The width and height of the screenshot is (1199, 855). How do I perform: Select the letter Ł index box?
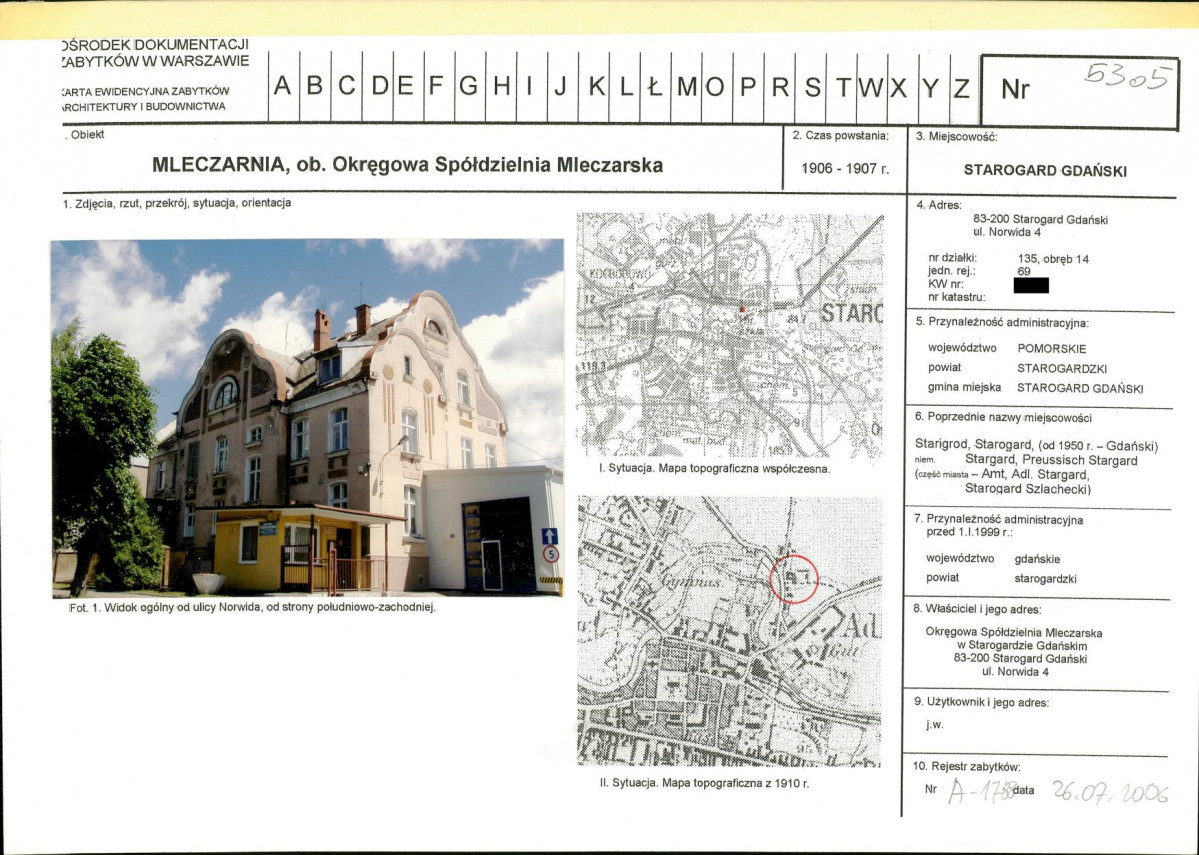655,87
